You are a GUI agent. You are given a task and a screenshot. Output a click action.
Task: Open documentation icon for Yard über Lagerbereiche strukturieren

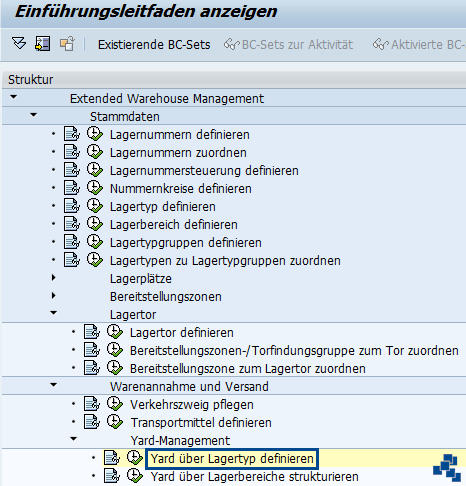point(112,476)
